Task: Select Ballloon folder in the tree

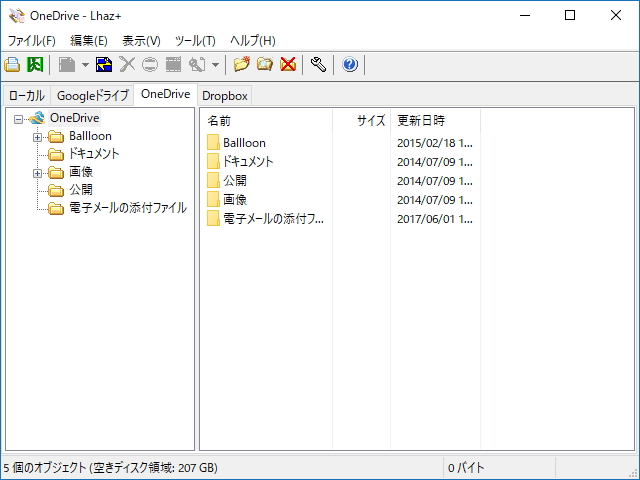Action: (90, 136)
